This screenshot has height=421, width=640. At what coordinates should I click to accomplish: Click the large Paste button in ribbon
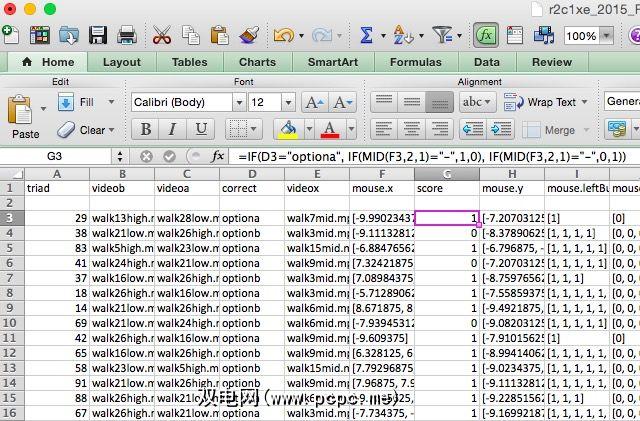point(25,116)
